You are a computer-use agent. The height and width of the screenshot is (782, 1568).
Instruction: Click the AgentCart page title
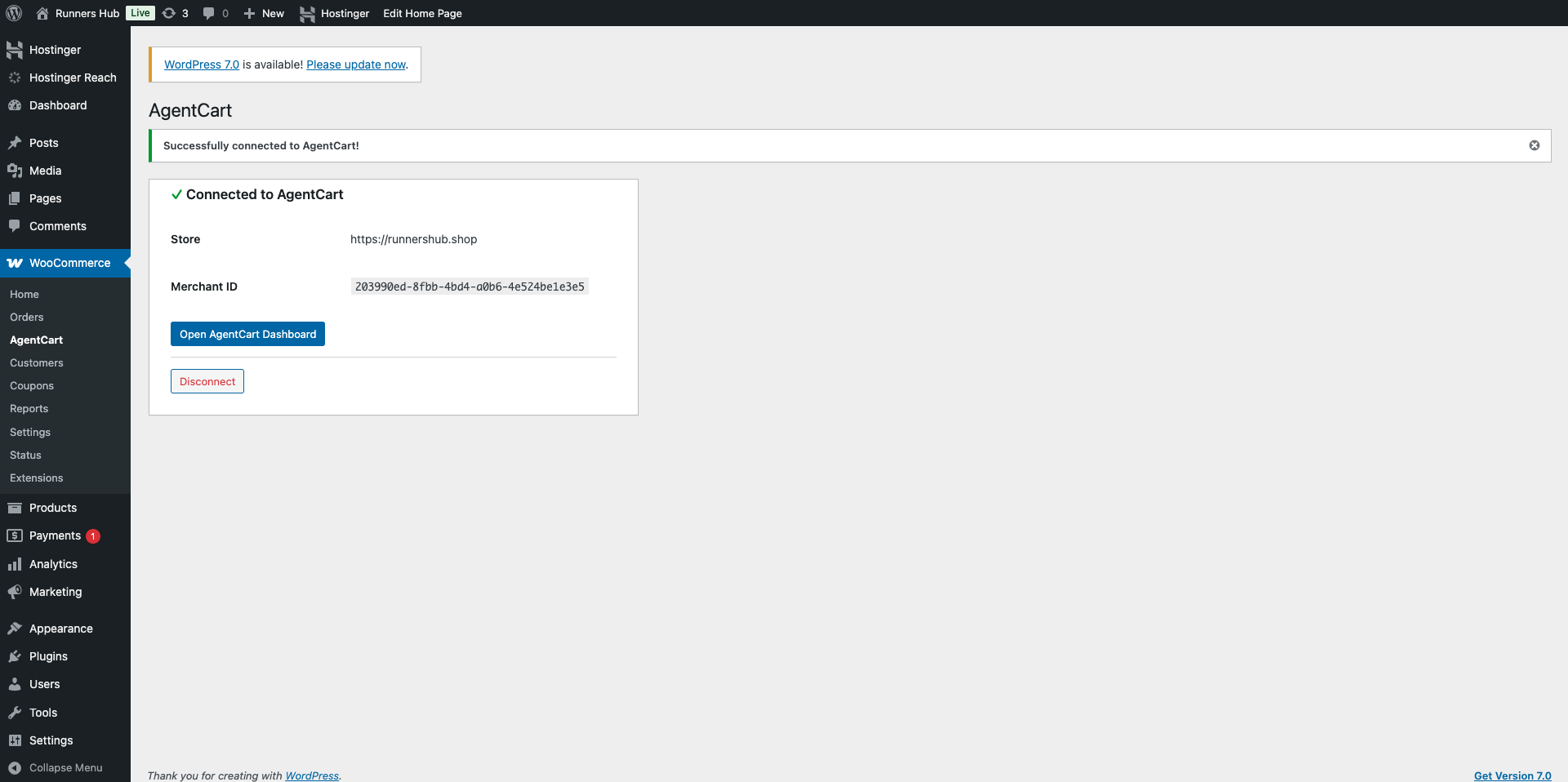click(190, 110)
